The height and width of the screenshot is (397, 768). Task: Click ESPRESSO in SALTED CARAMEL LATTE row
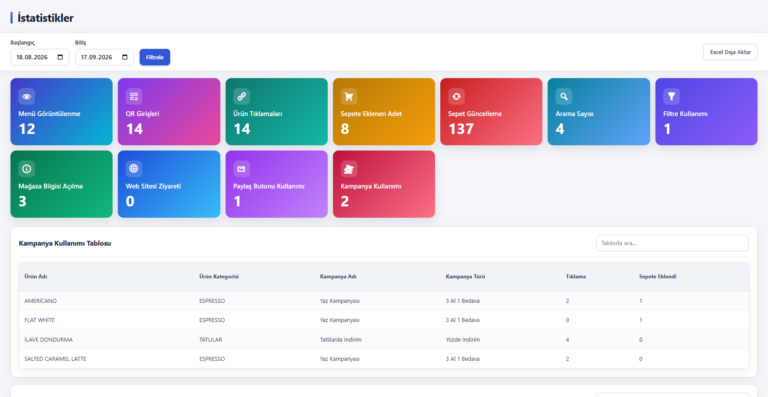(x=212, y=359)
